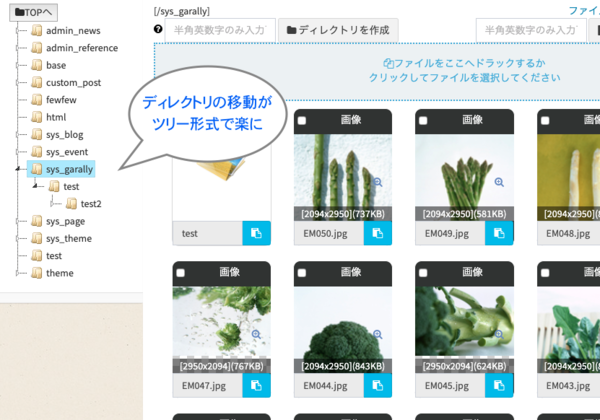
Task: Expand the sys_page tree node
Action: coord(17,221)
